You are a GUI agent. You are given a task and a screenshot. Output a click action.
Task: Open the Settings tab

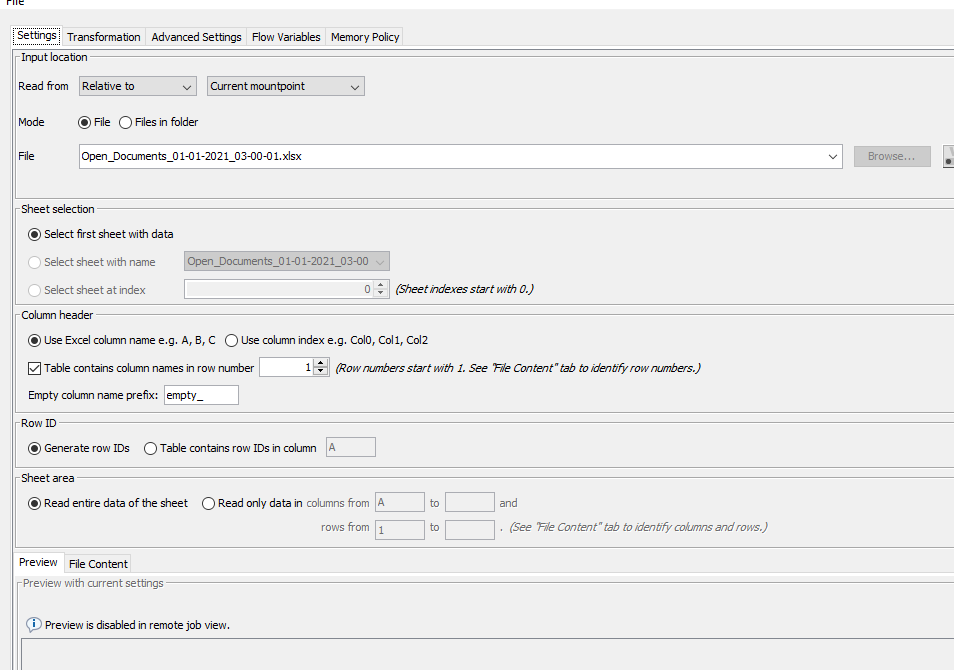[x=37, y=35]
